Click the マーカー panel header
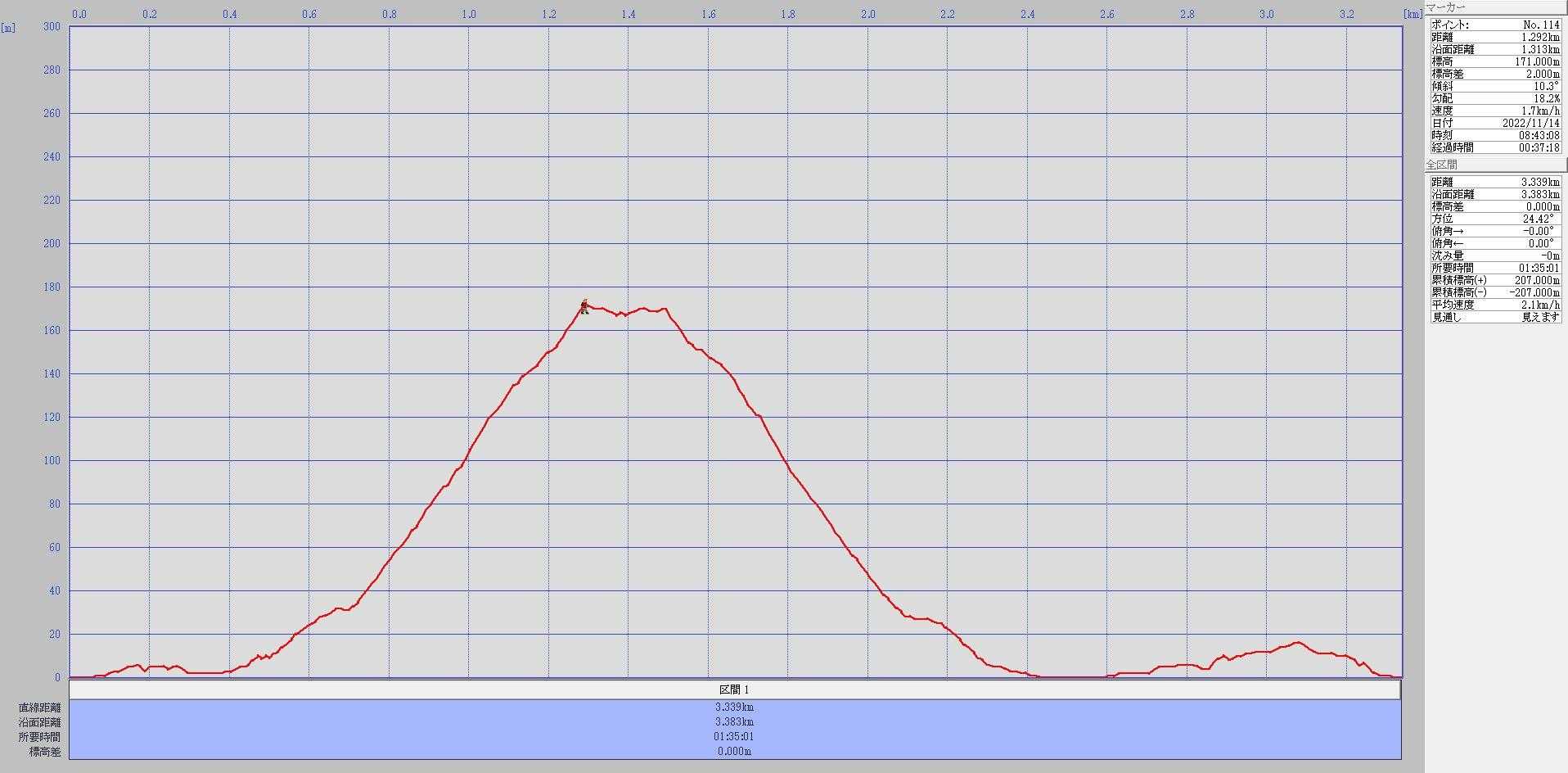1568x773 pixels. (1495, 7)
